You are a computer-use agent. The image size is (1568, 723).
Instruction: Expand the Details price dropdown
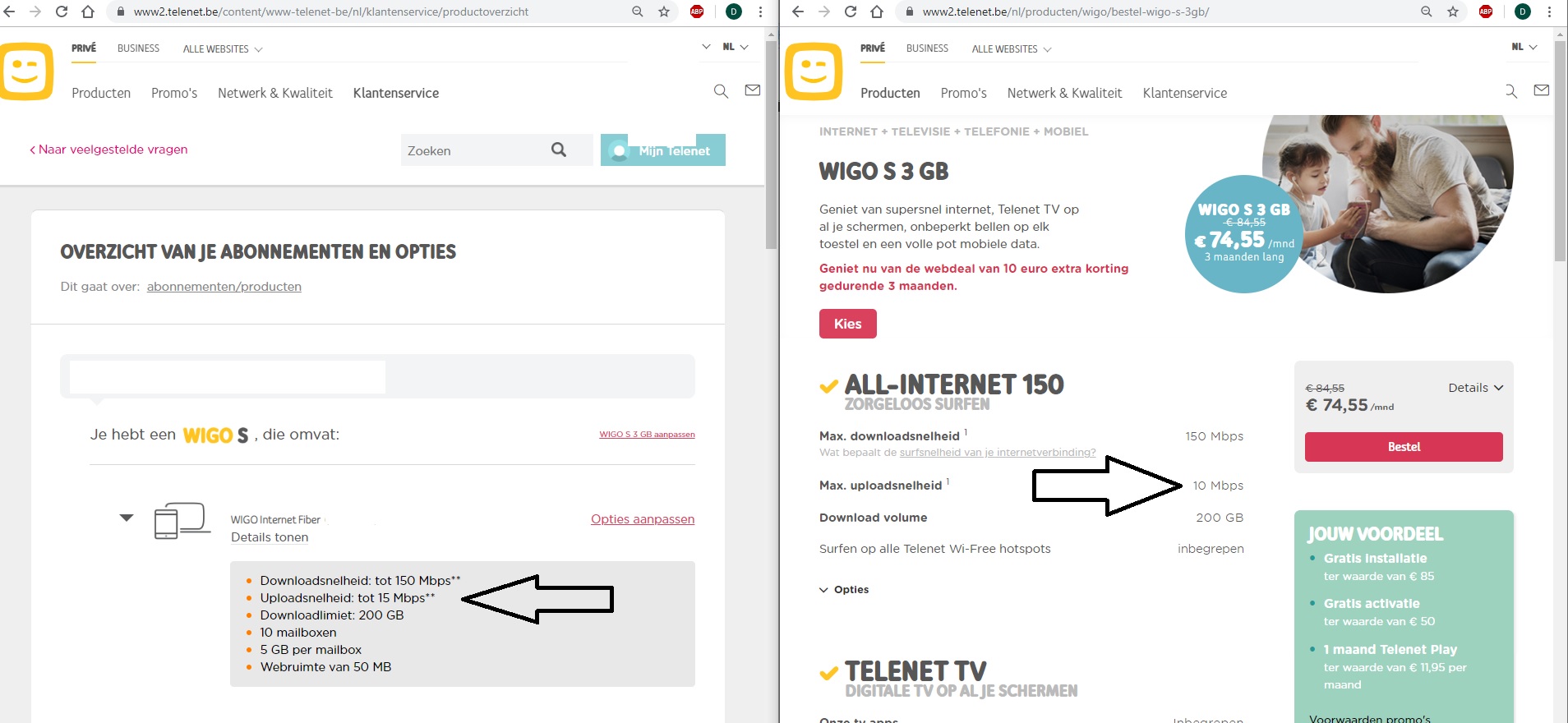[1475, 388]
